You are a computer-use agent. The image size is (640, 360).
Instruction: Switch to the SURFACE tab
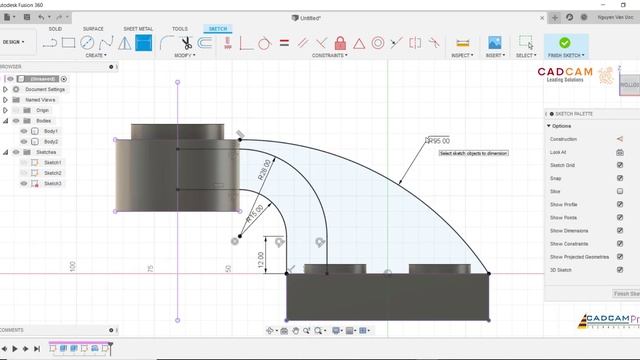(x=93, y=29)
